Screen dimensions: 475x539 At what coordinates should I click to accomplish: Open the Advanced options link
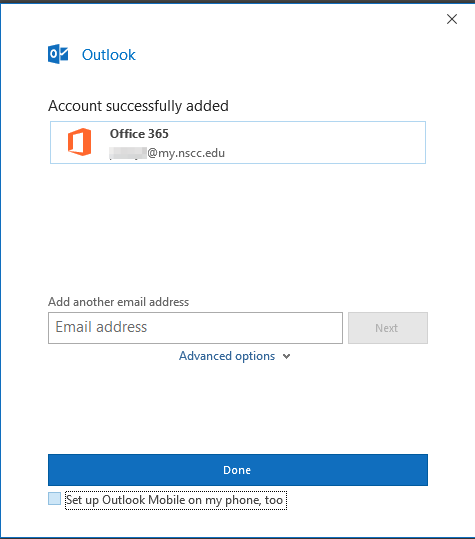point(227,356)
